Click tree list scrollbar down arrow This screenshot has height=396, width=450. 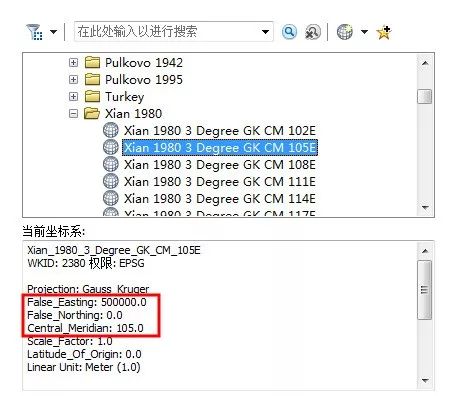[x=425, y=208]
